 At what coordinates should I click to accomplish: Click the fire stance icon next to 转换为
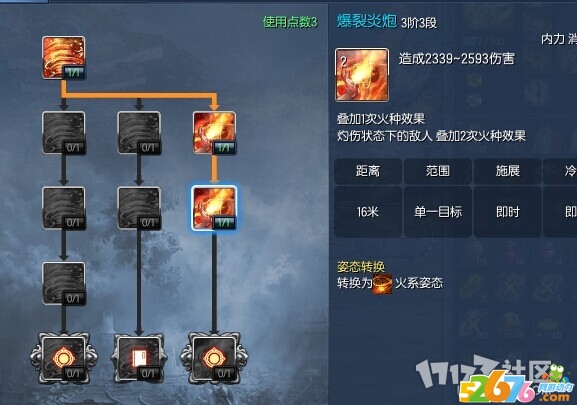coord(383,284)
